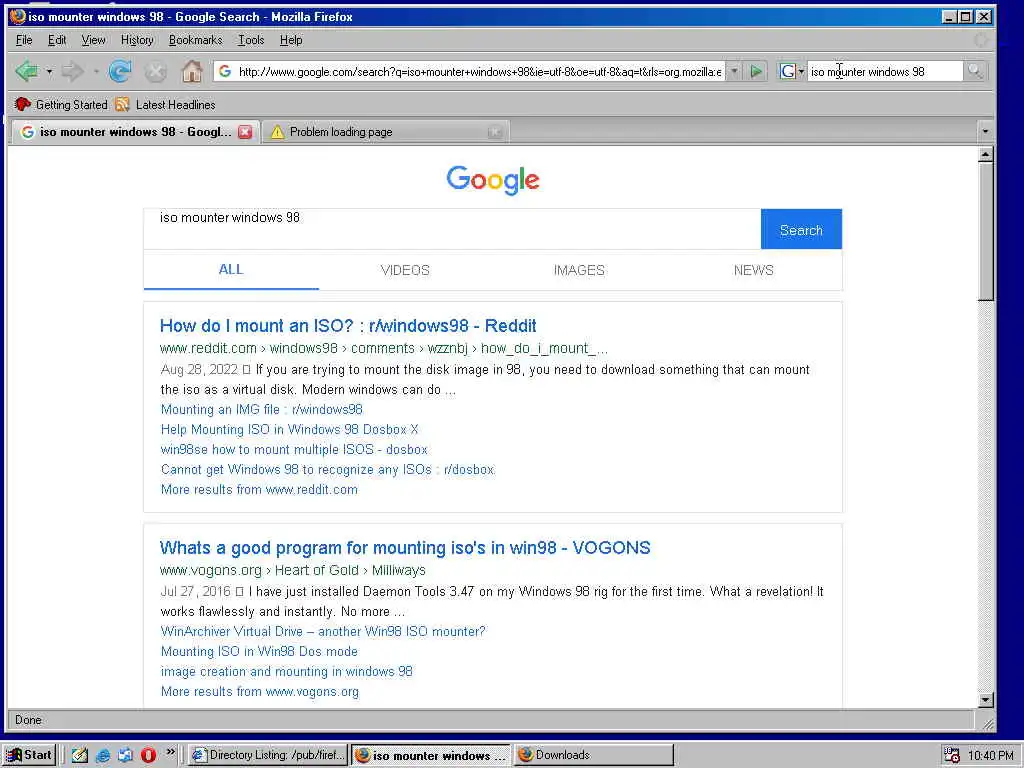Viewport: 1024px width, 768px height.
Task: Click the greyed Forward arrow button
Action: (72, 71)
